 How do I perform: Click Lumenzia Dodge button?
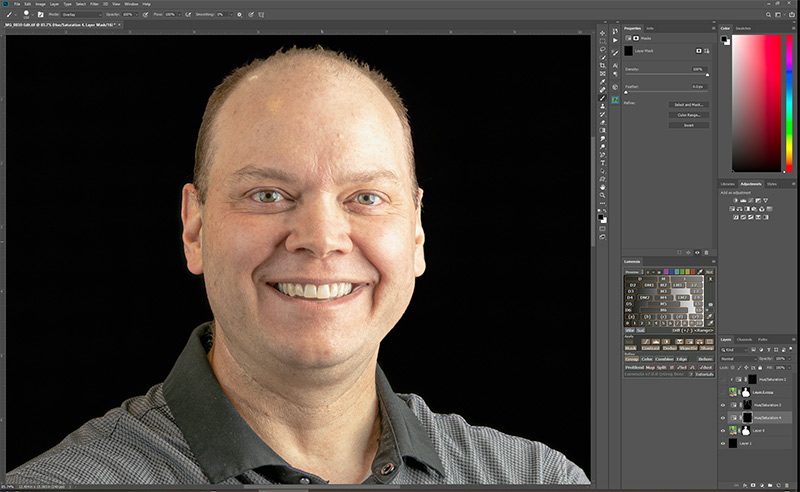coord(669,348)
